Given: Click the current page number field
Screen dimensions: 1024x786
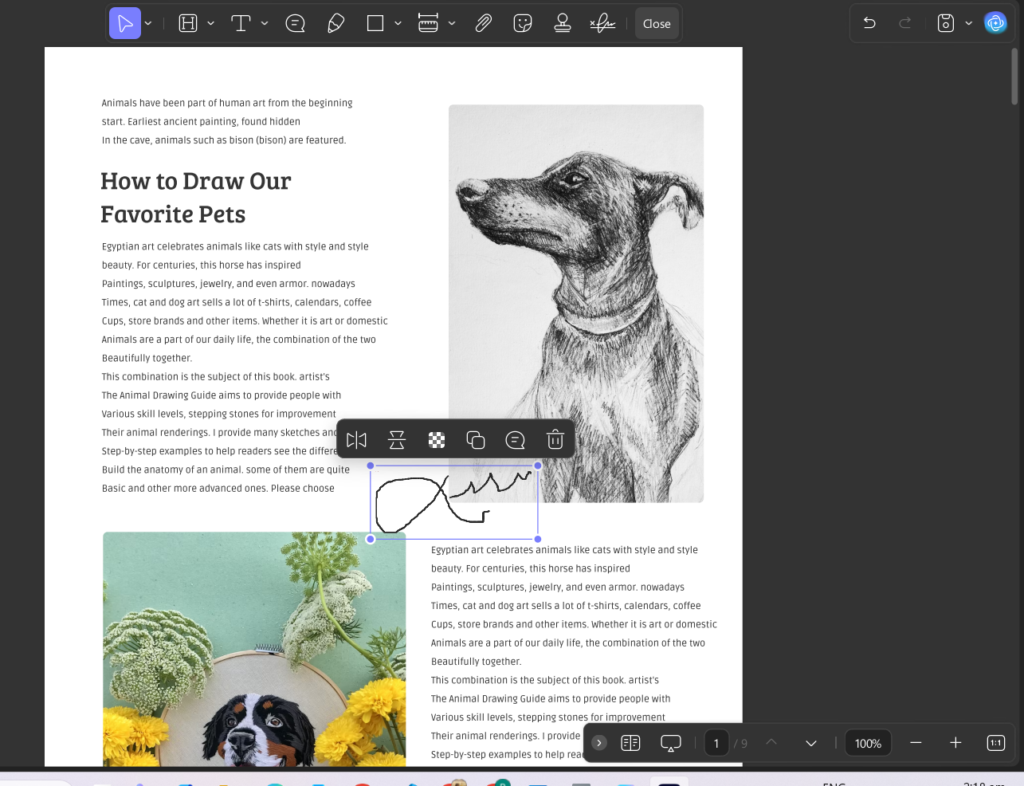Looking at the screenshot, I should (x=716, y=743).
